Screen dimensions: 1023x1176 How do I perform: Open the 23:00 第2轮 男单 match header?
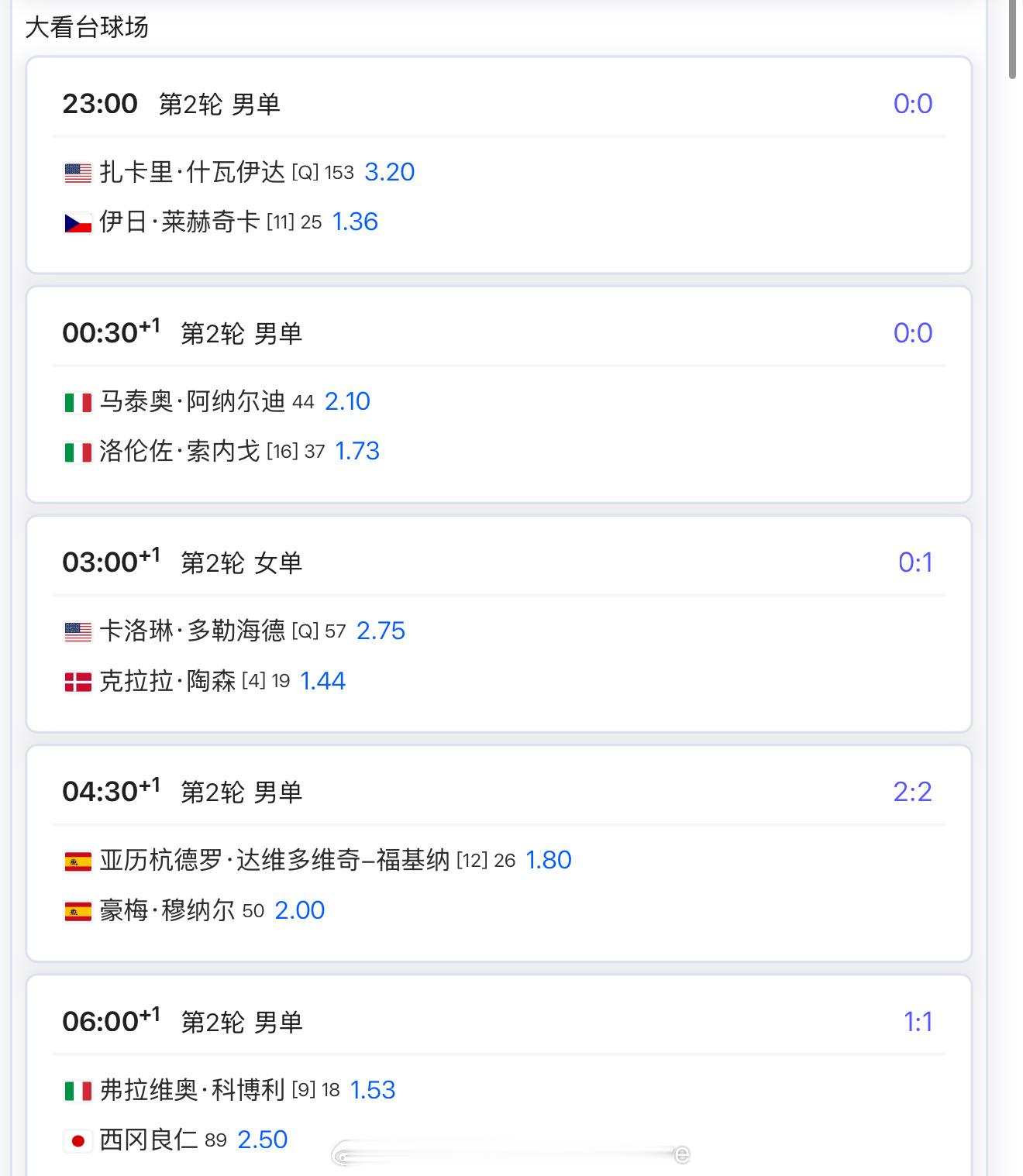[x=170, y=104]
